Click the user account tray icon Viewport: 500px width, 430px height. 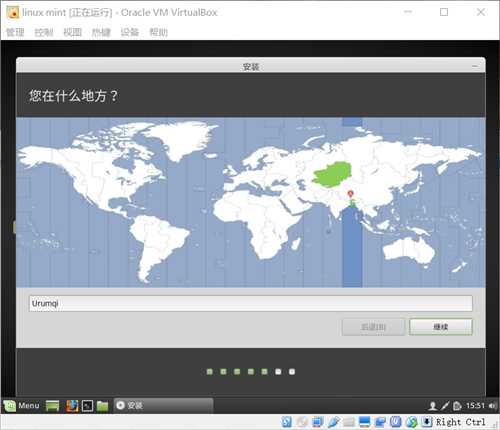click(x=433, y=406)
